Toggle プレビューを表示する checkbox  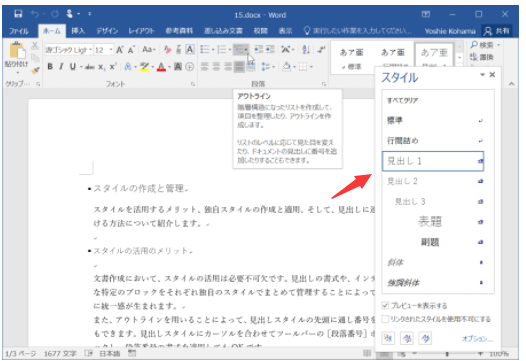point(385,305)
